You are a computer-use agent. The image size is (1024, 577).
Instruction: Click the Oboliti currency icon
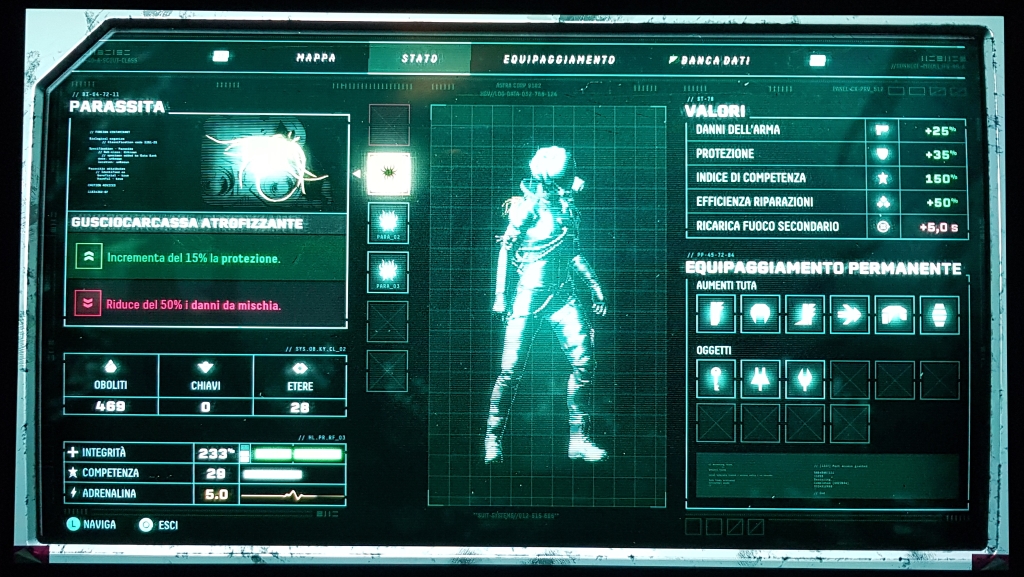(110, 366)
